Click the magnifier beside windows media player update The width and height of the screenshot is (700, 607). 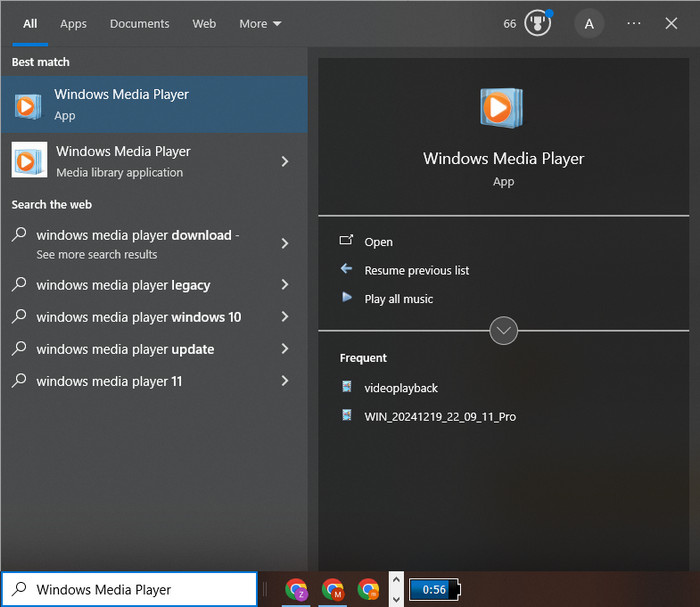19,348
